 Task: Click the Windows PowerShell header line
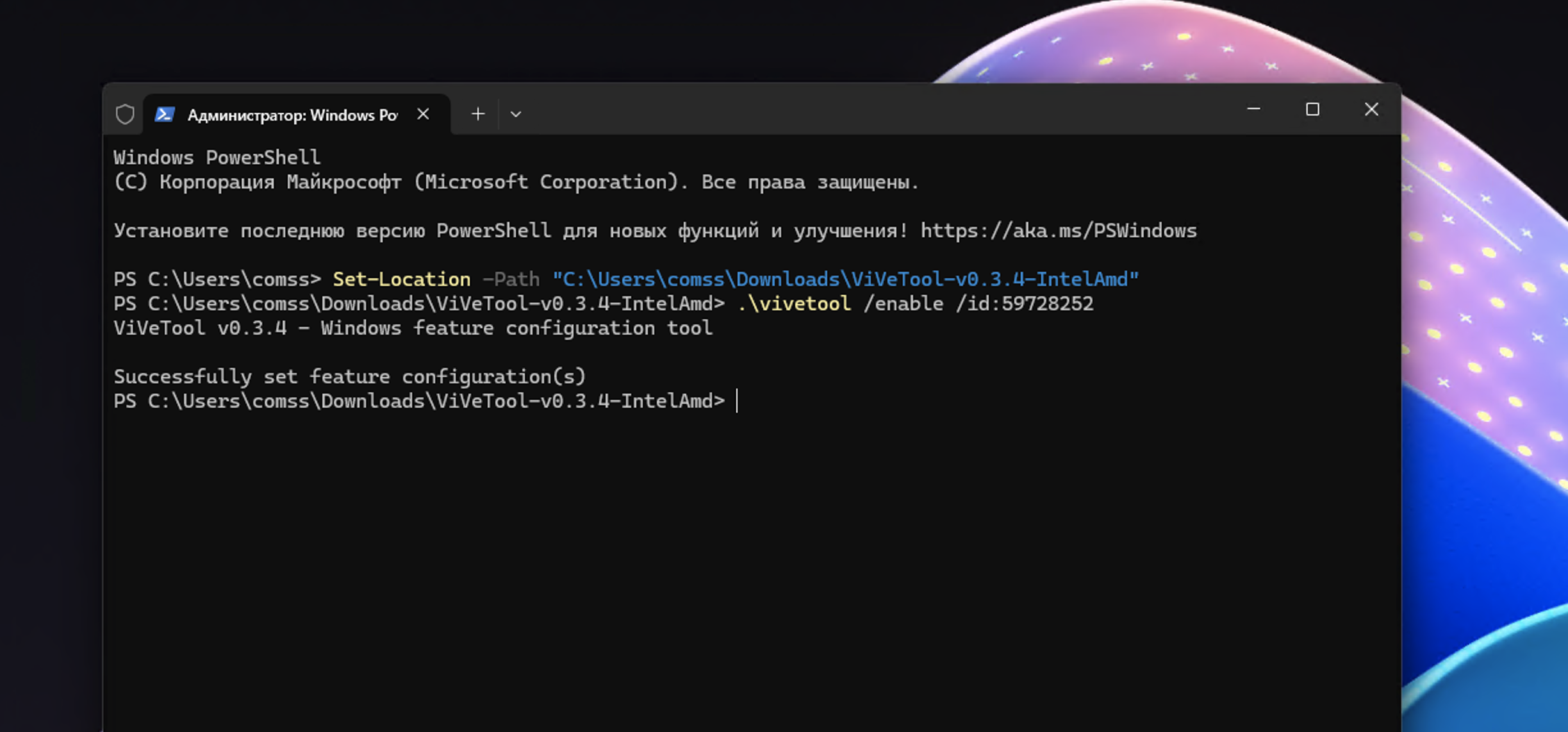(217, 158)
